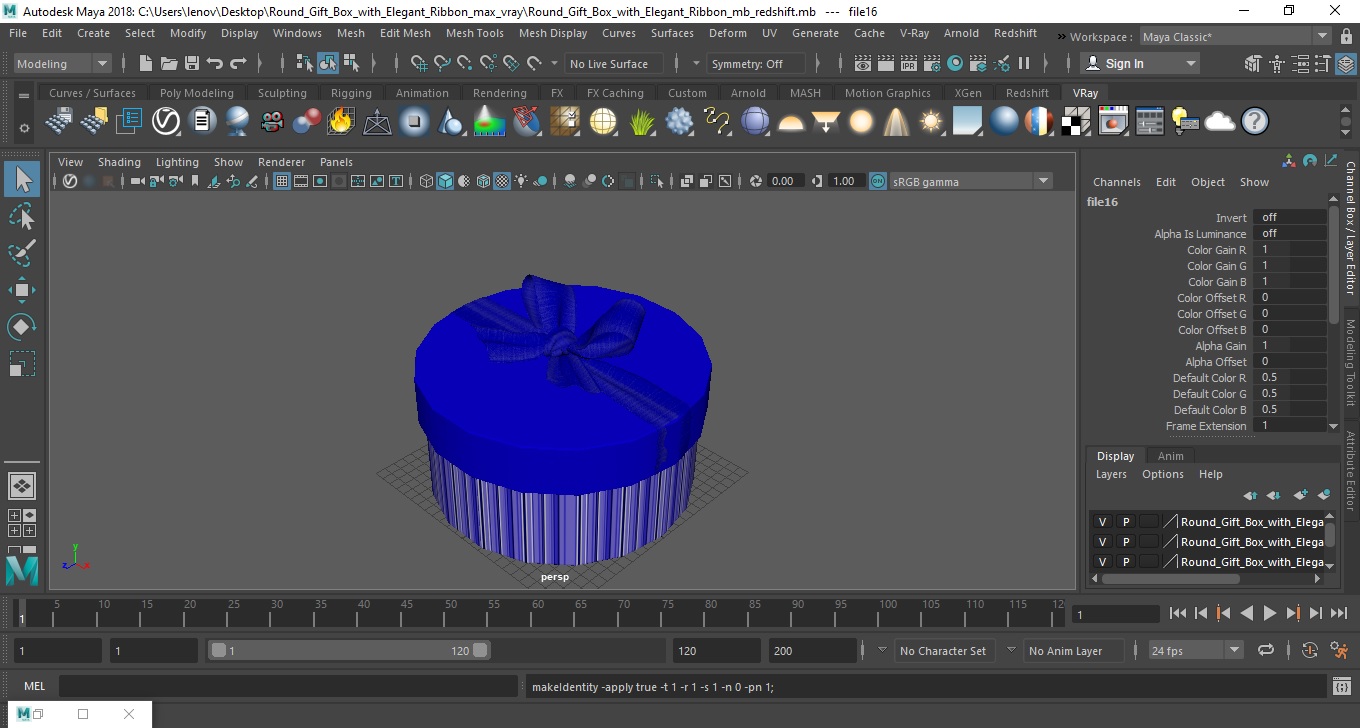Screen dimensions: 1360x728
Task: Toggle snap to curves
Action: point(442,63)
